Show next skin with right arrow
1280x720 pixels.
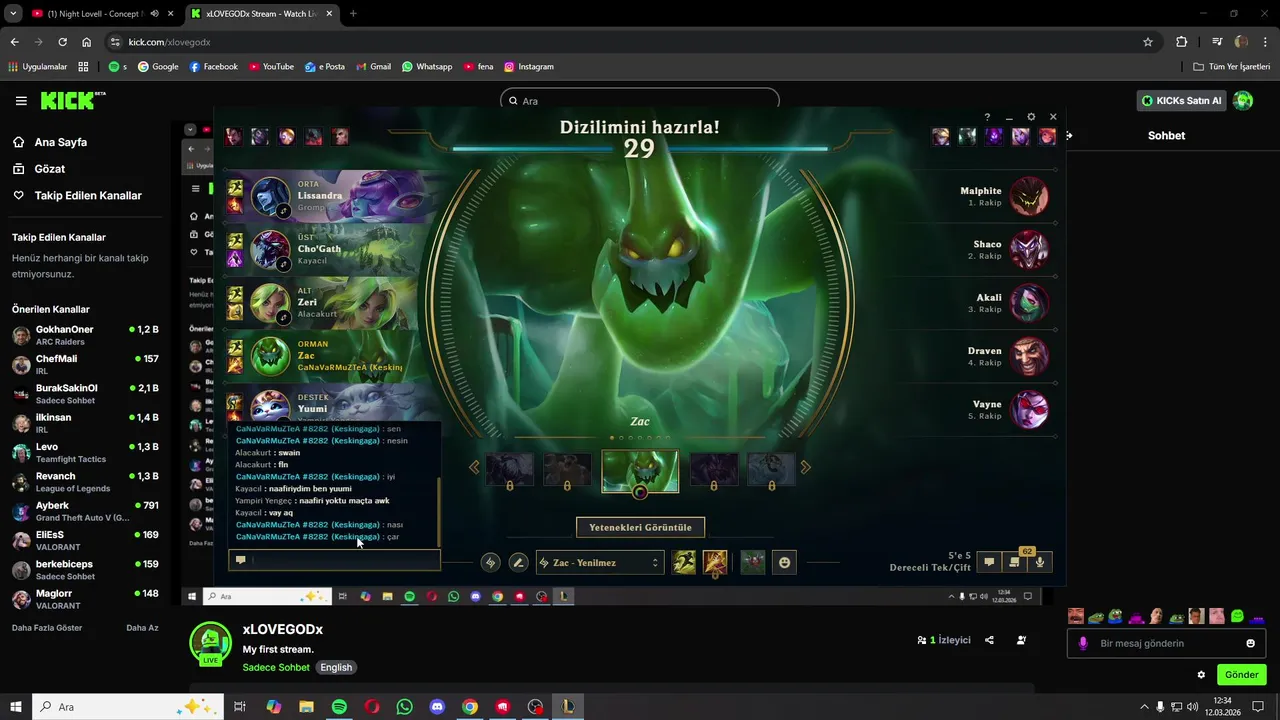click(805, 467)
